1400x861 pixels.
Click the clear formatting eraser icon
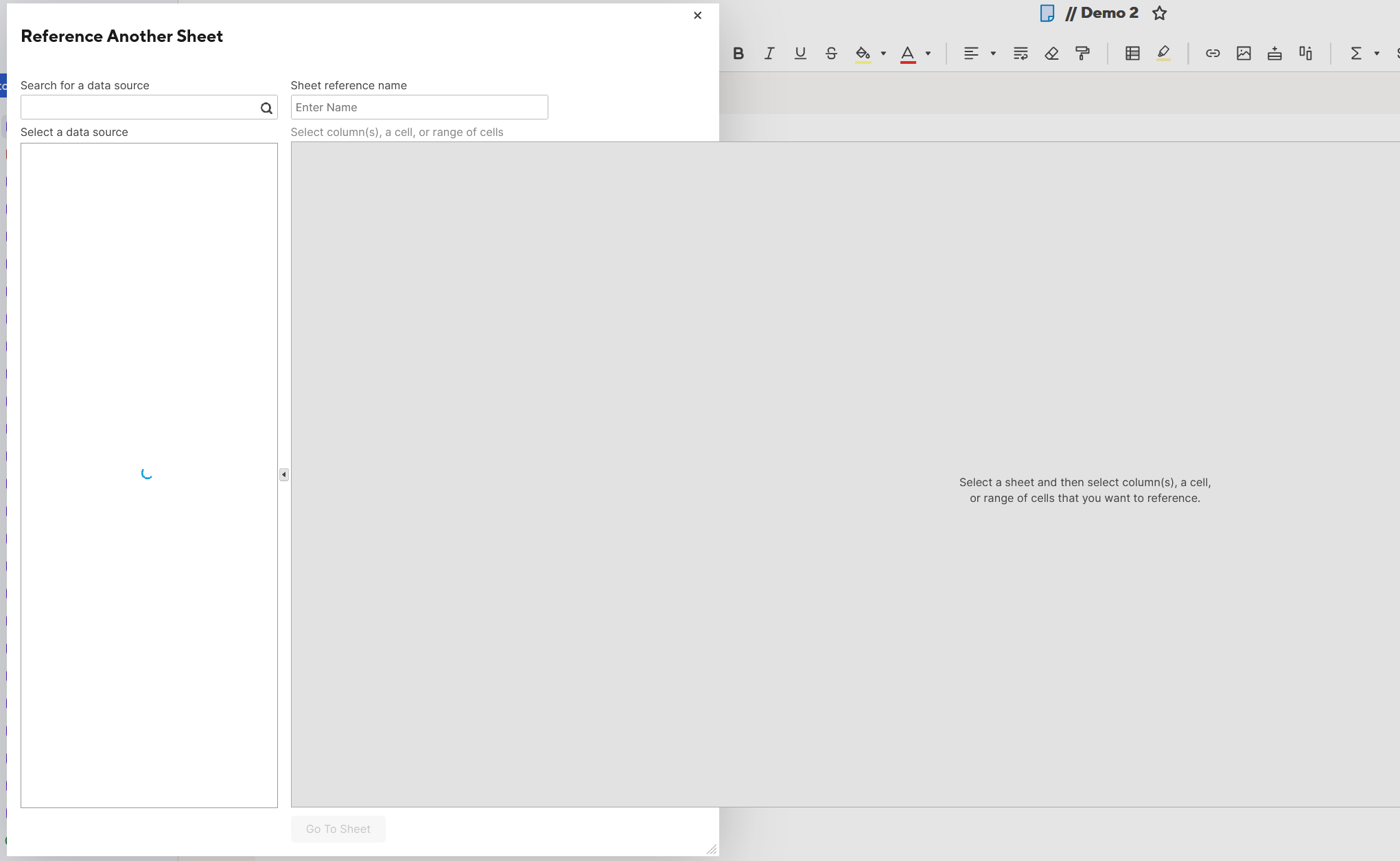[x=1051, y=54]
